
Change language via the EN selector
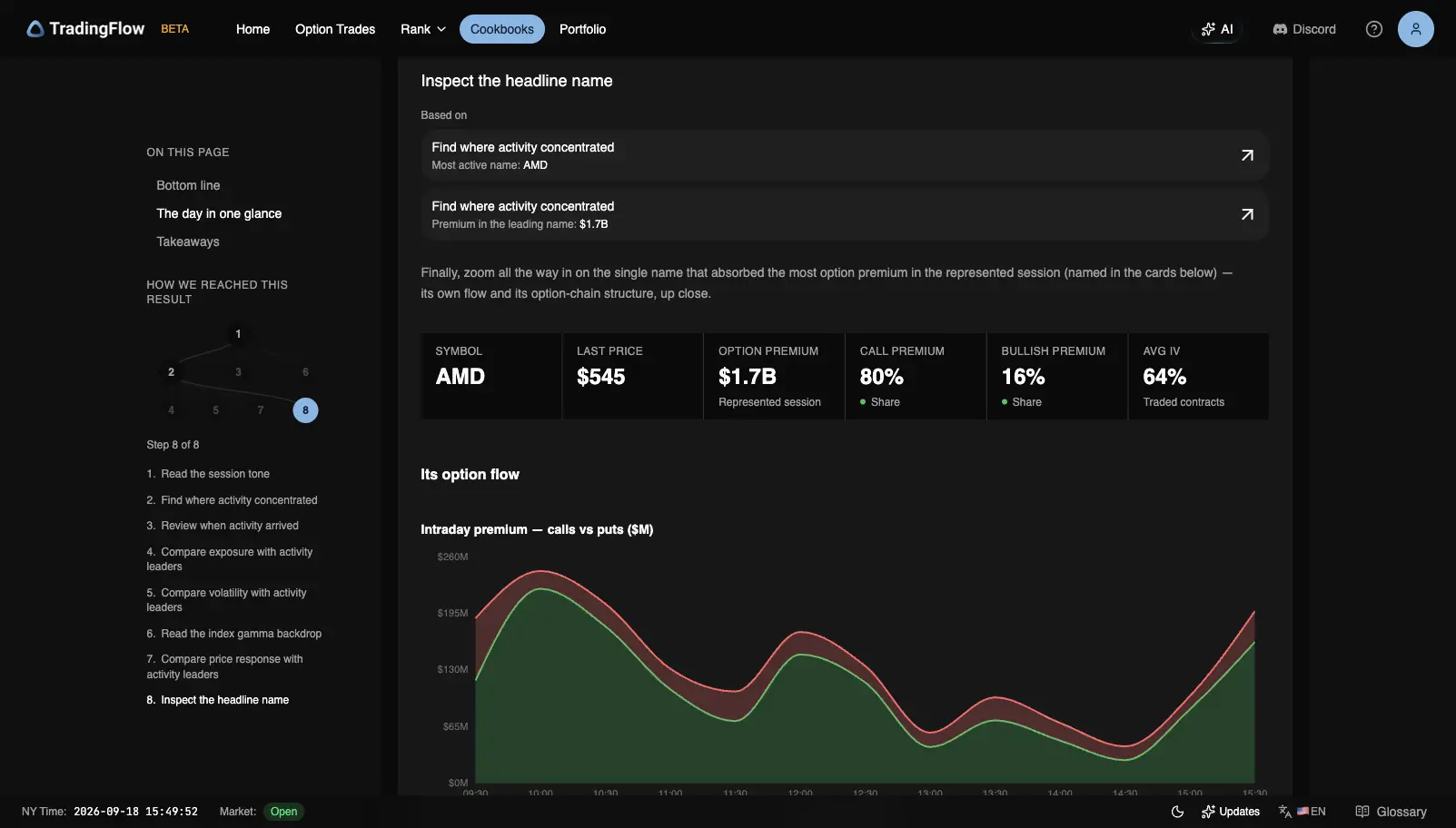point(1302,812)
